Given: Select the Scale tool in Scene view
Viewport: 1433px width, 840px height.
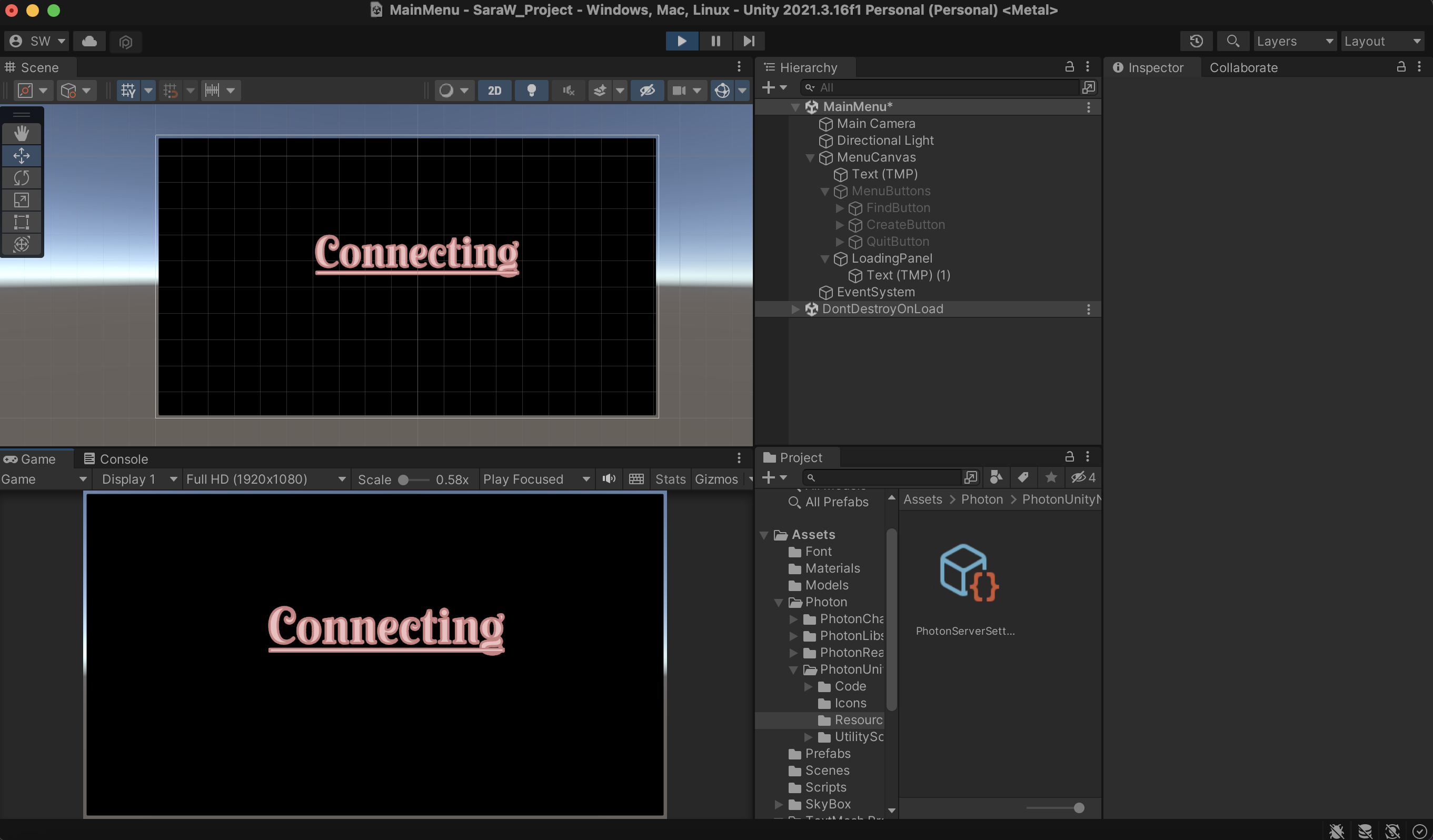Looking at the screenshot, I should coord(22,200).
